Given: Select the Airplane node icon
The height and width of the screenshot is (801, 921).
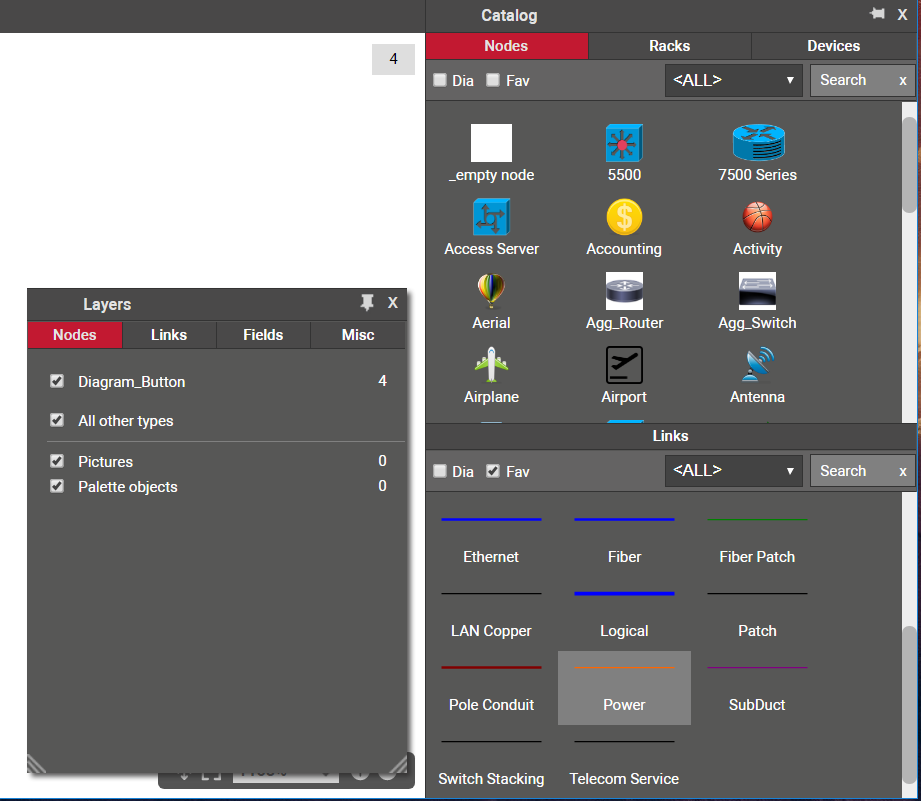Looking at the screenshot, I should click(491, 365).
